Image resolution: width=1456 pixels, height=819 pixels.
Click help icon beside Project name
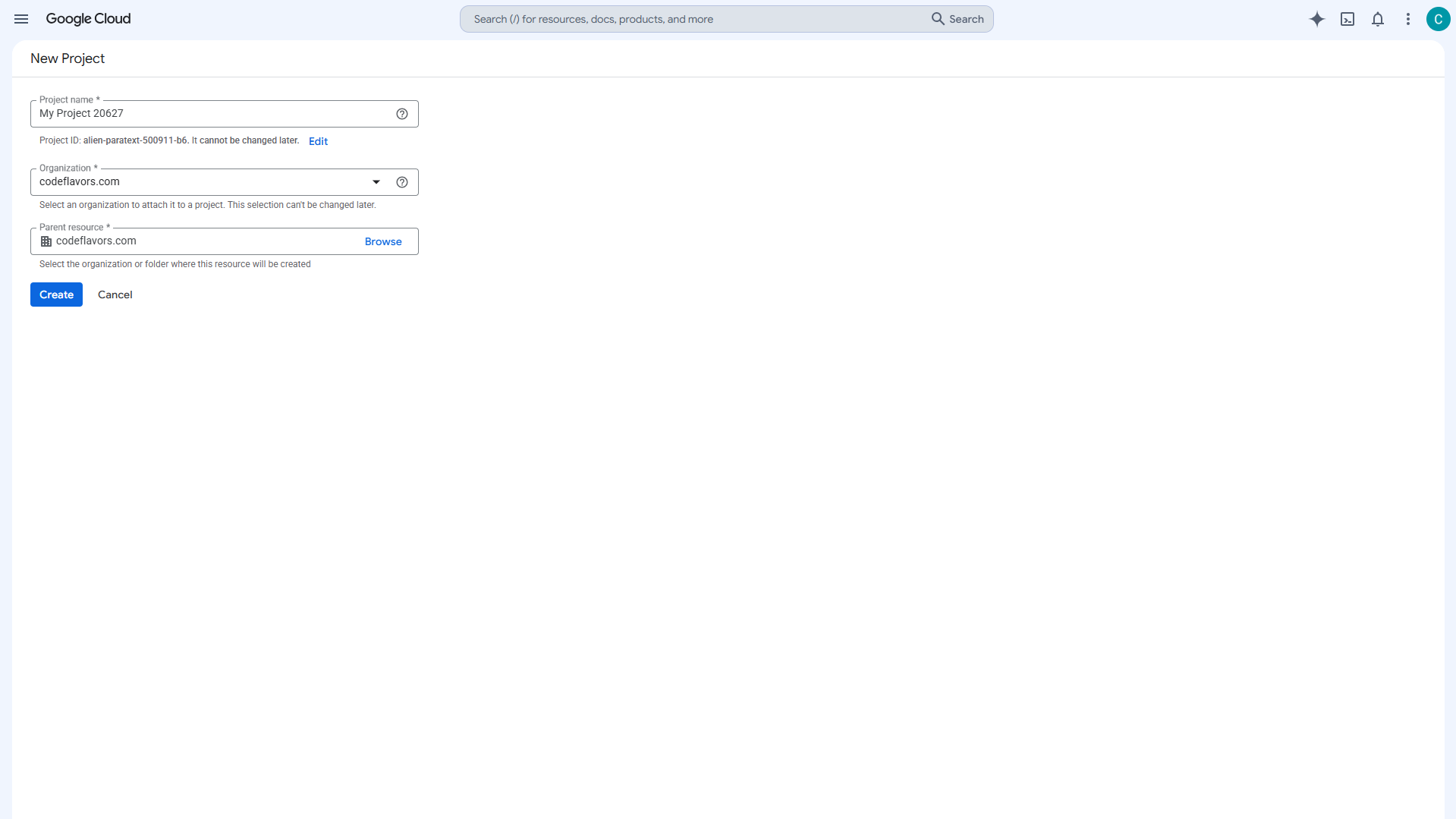[x=402, y=114]
